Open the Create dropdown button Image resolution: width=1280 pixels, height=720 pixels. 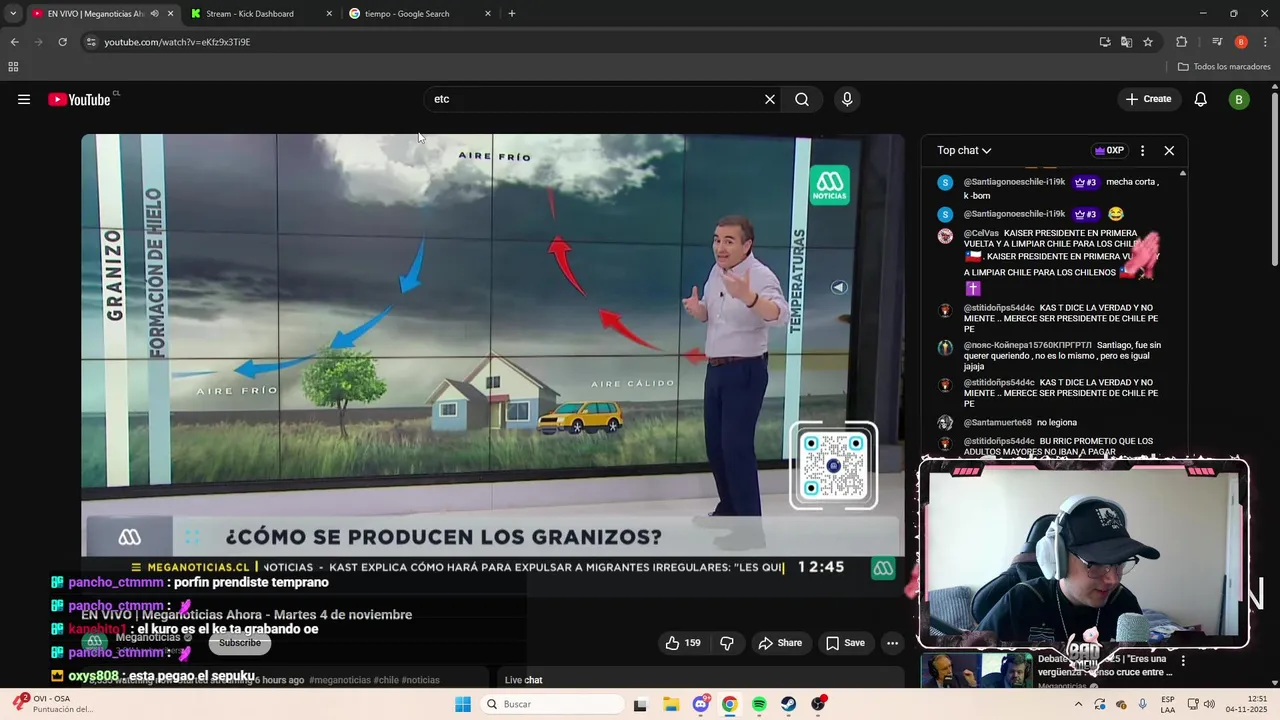coord(1148,99)
